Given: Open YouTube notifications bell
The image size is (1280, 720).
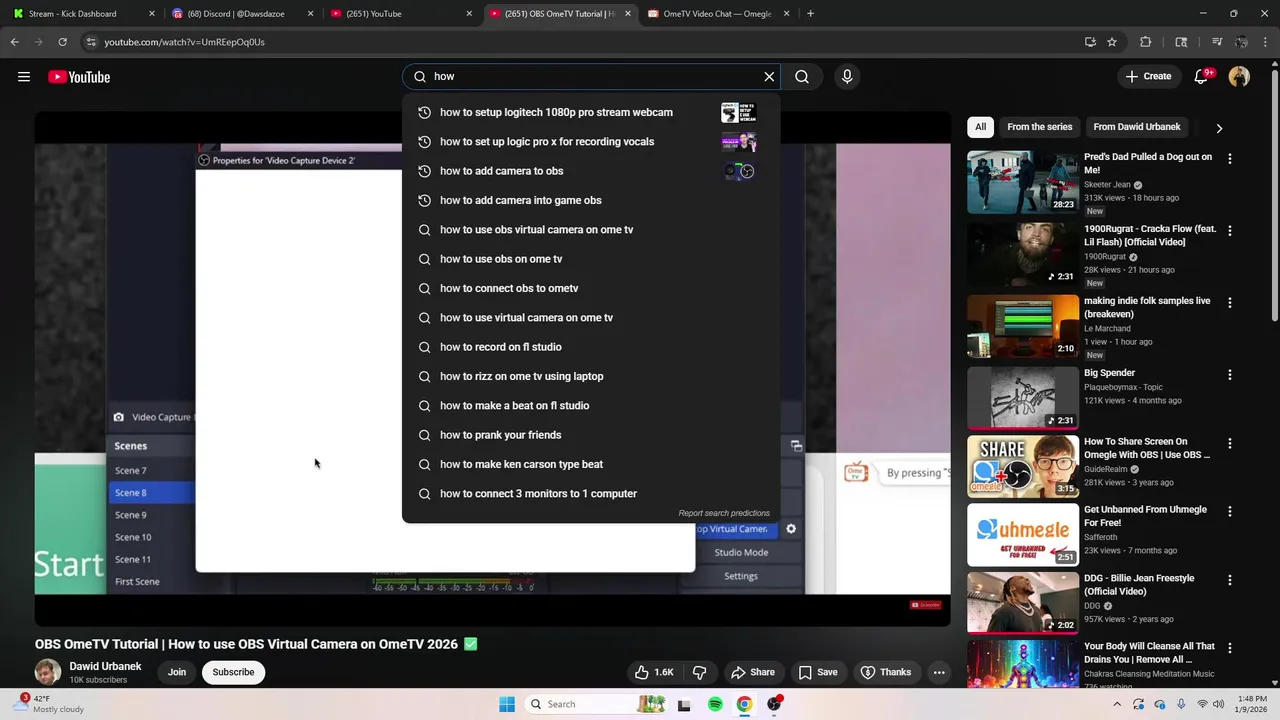Looking at the screenshot, I should [1202, 77].
